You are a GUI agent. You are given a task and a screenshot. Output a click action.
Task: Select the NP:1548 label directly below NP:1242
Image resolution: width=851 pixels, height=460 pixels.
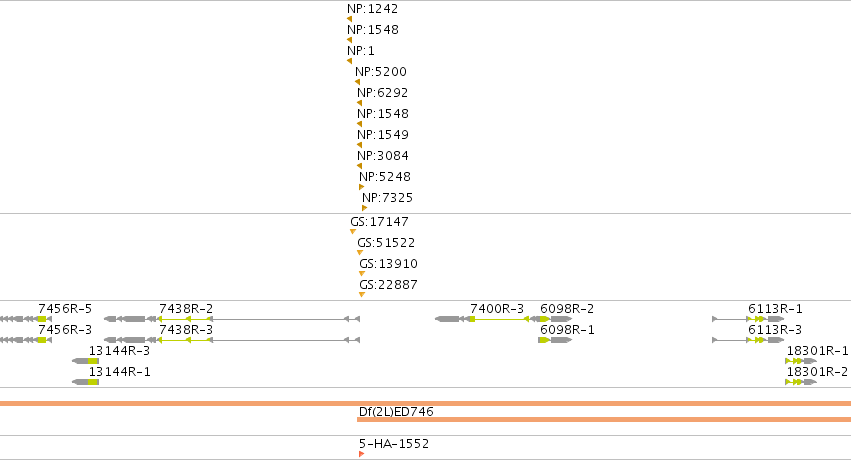click(x=373, y=30)
